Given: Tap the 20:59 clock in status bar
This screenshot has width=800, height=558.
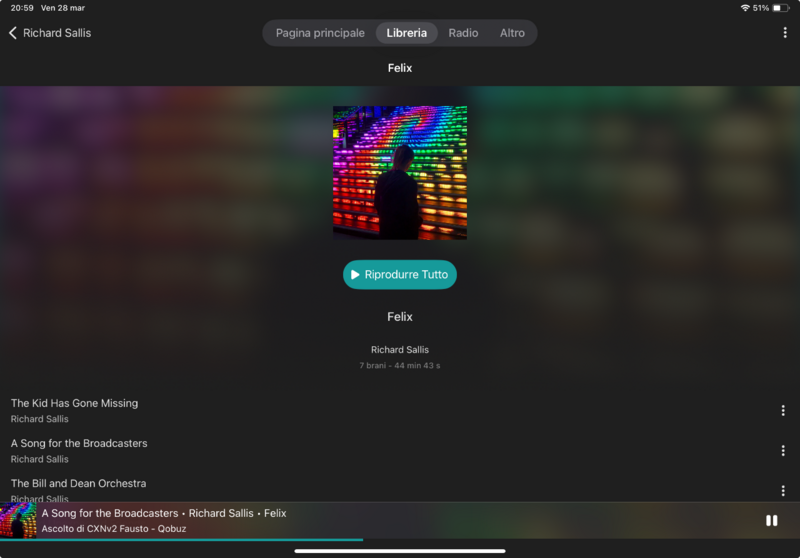Looking at the screenshot, I should pyautogui.click(x=22, y=8).
